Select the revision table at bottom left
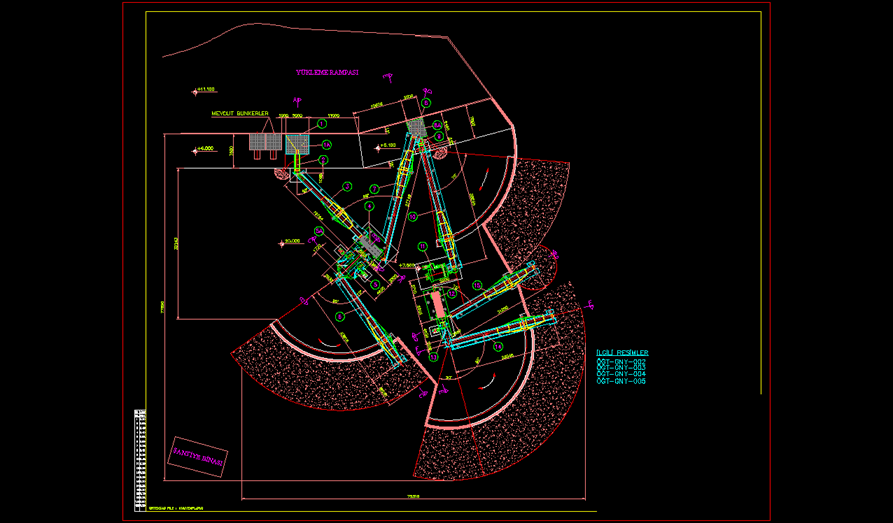This screenshot has width=893, height=523. tap(139, 453)
